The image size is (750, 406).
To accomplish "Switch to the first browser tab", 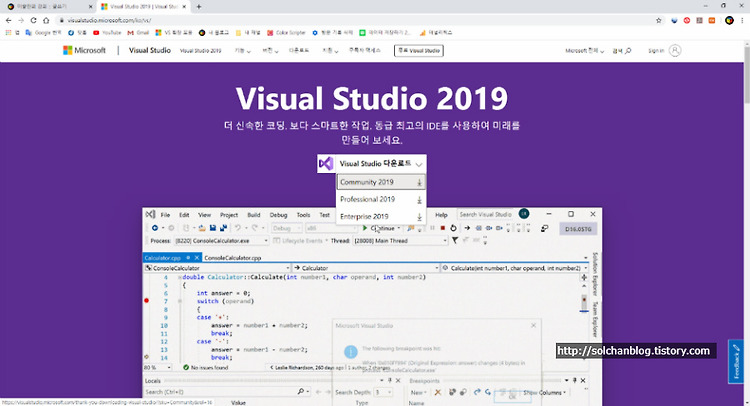I will click(48, 7).
